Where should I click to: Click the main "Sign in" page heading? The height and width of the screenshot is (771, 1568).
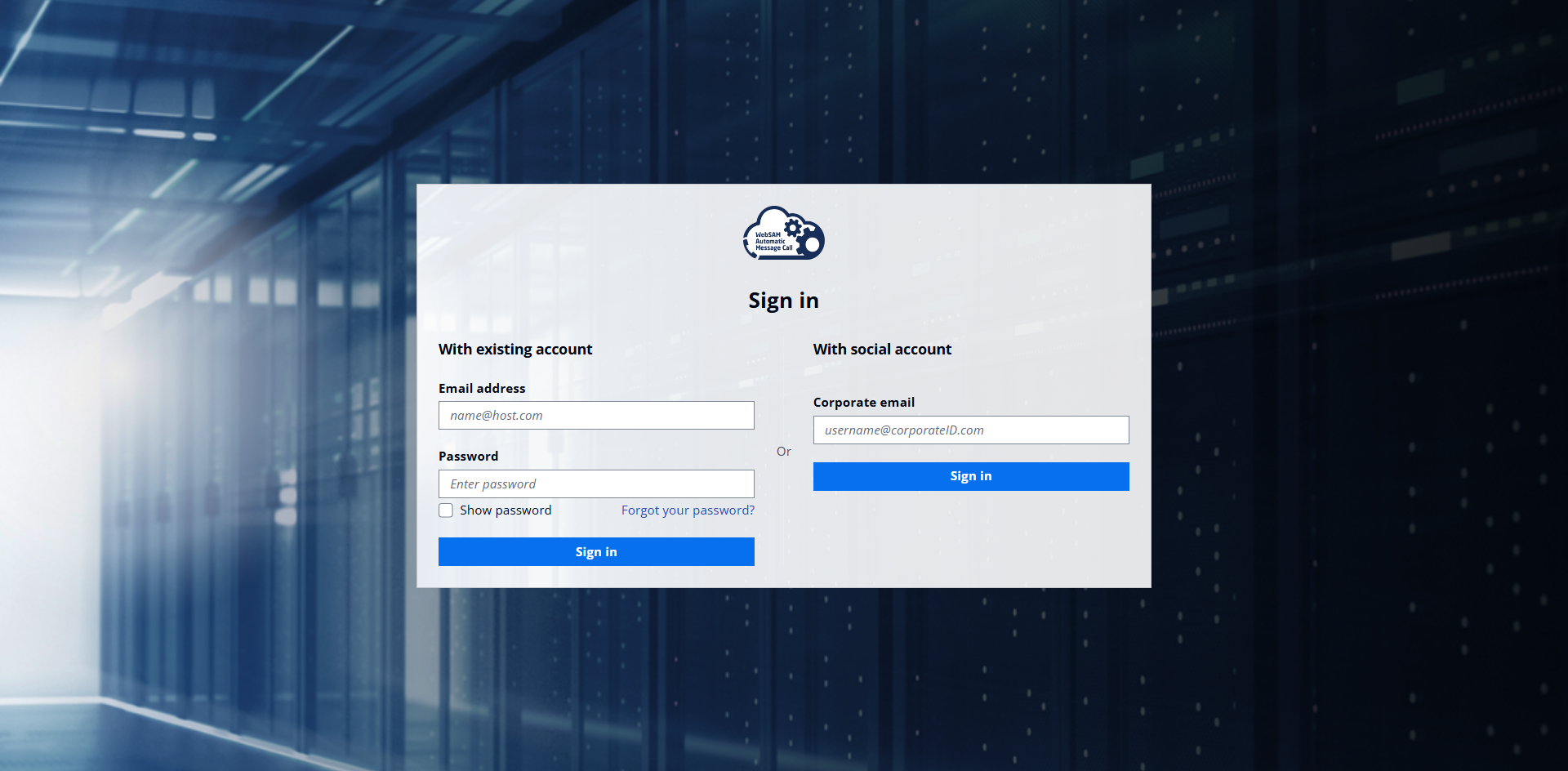click(x=783, y=301)
